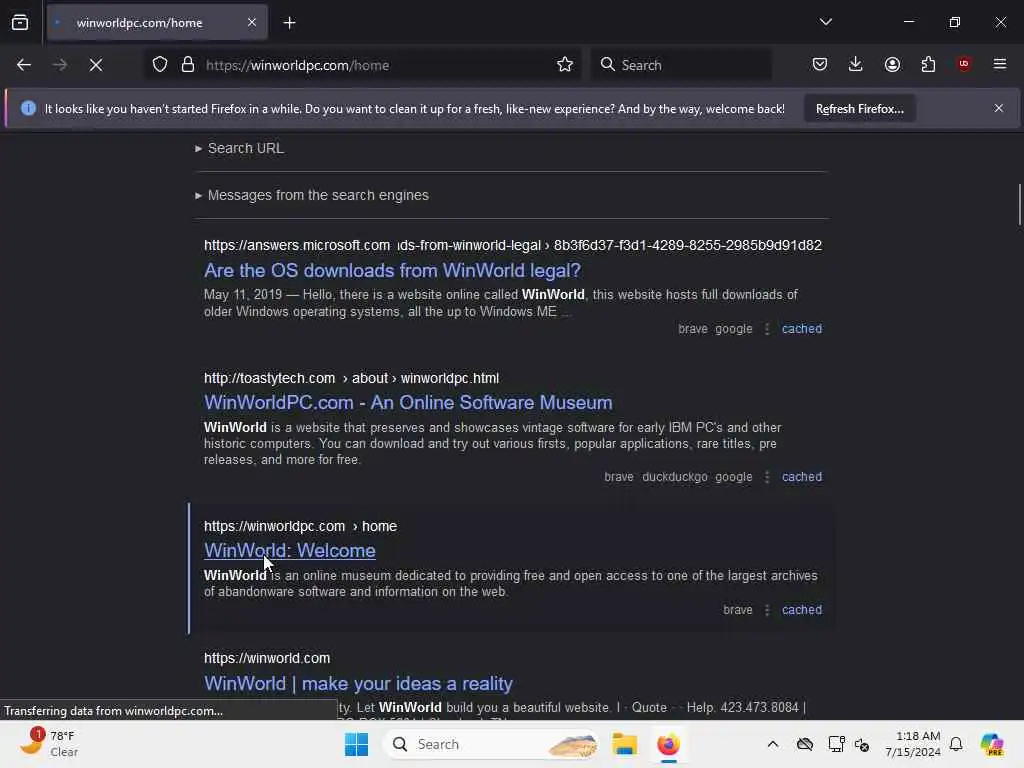Open options dots for WinWorld: Welcome result
Viewport: 1024px width, 768px height.
767,610
